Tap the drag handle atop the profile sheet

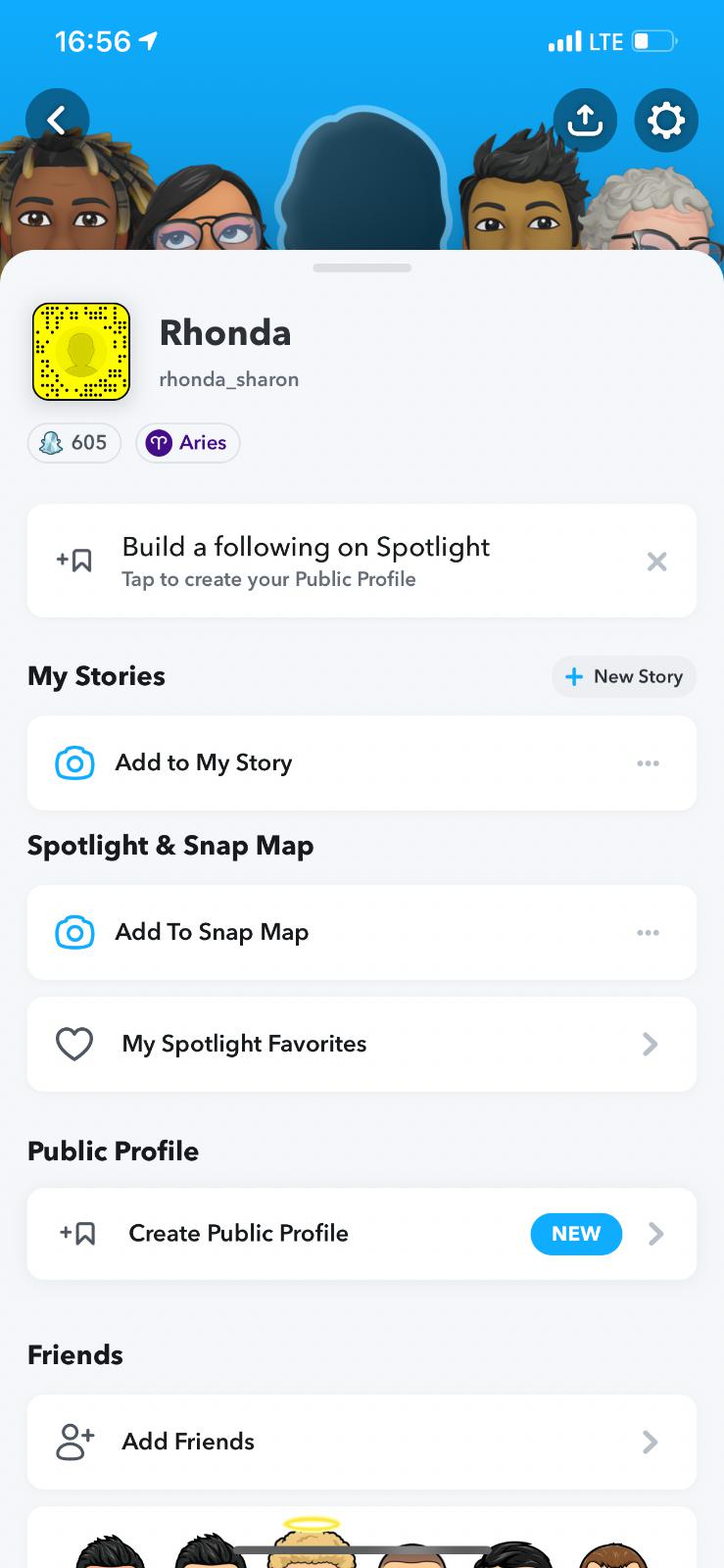coord(362,268)
